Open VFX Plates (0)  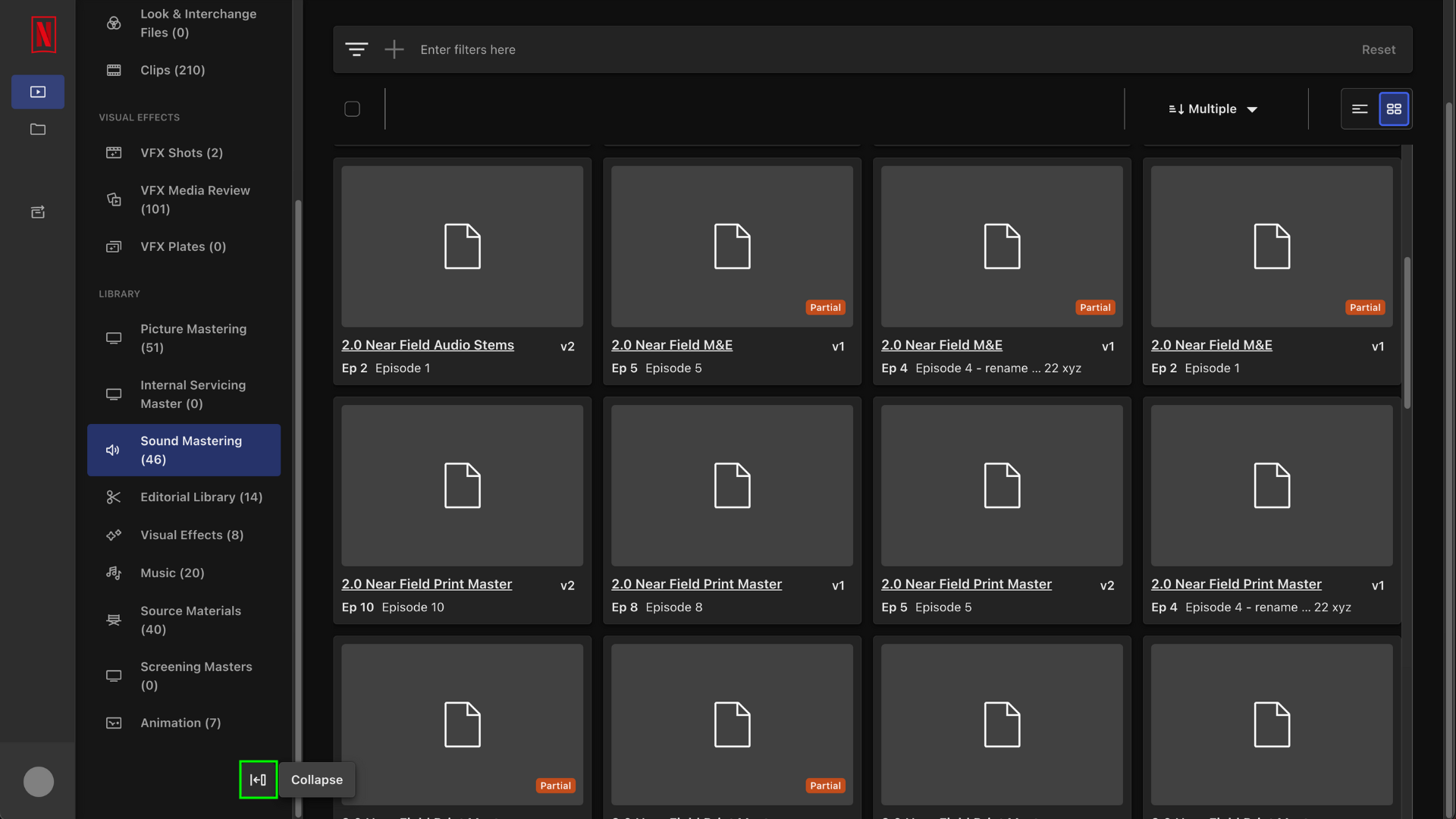point(184,246)
